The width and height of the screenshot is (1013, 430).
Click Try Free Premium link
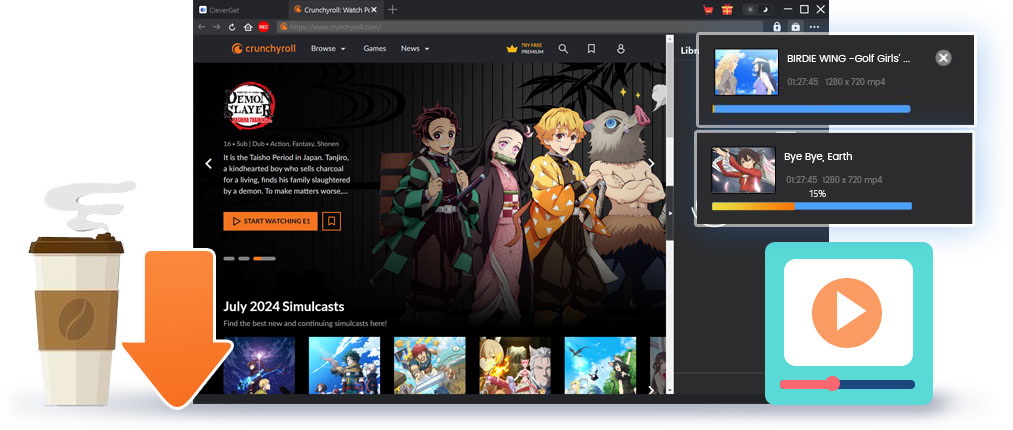(x=525, y=48)
